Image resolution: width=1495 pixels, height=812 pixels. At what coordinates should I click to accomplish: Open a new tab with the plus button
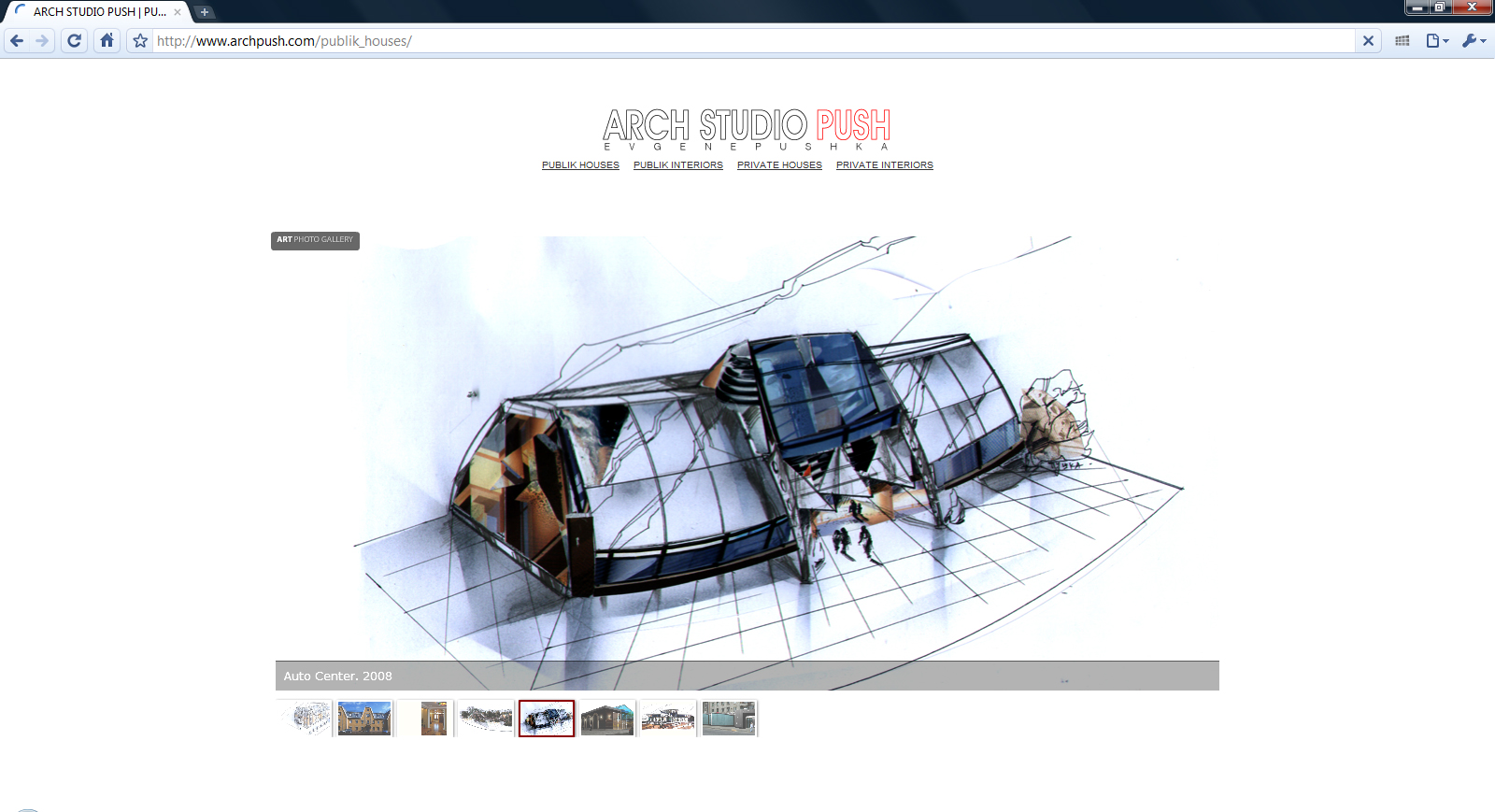[x=205, y=12]
